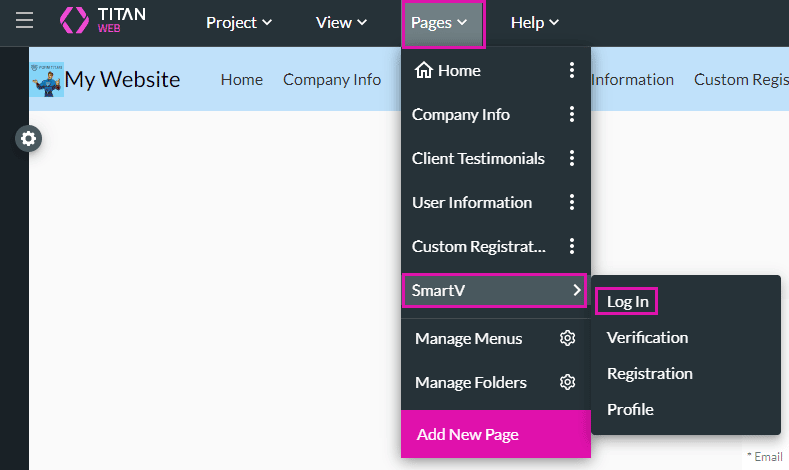Select Log In from SmartV submenu
The image size is (789, 470).
[627, 301]
